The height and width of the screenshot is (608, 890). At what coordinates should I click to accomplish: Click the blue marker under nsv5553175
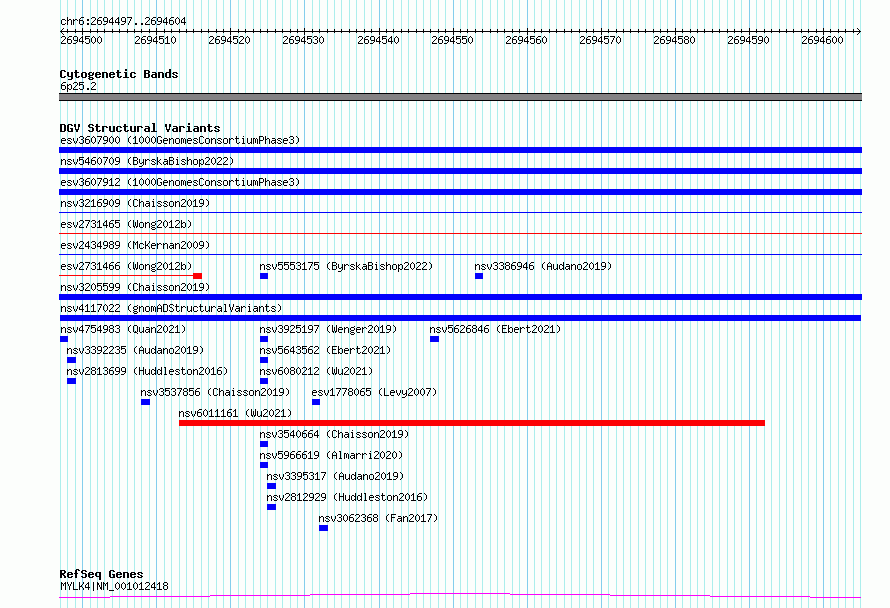pos(264,276)
